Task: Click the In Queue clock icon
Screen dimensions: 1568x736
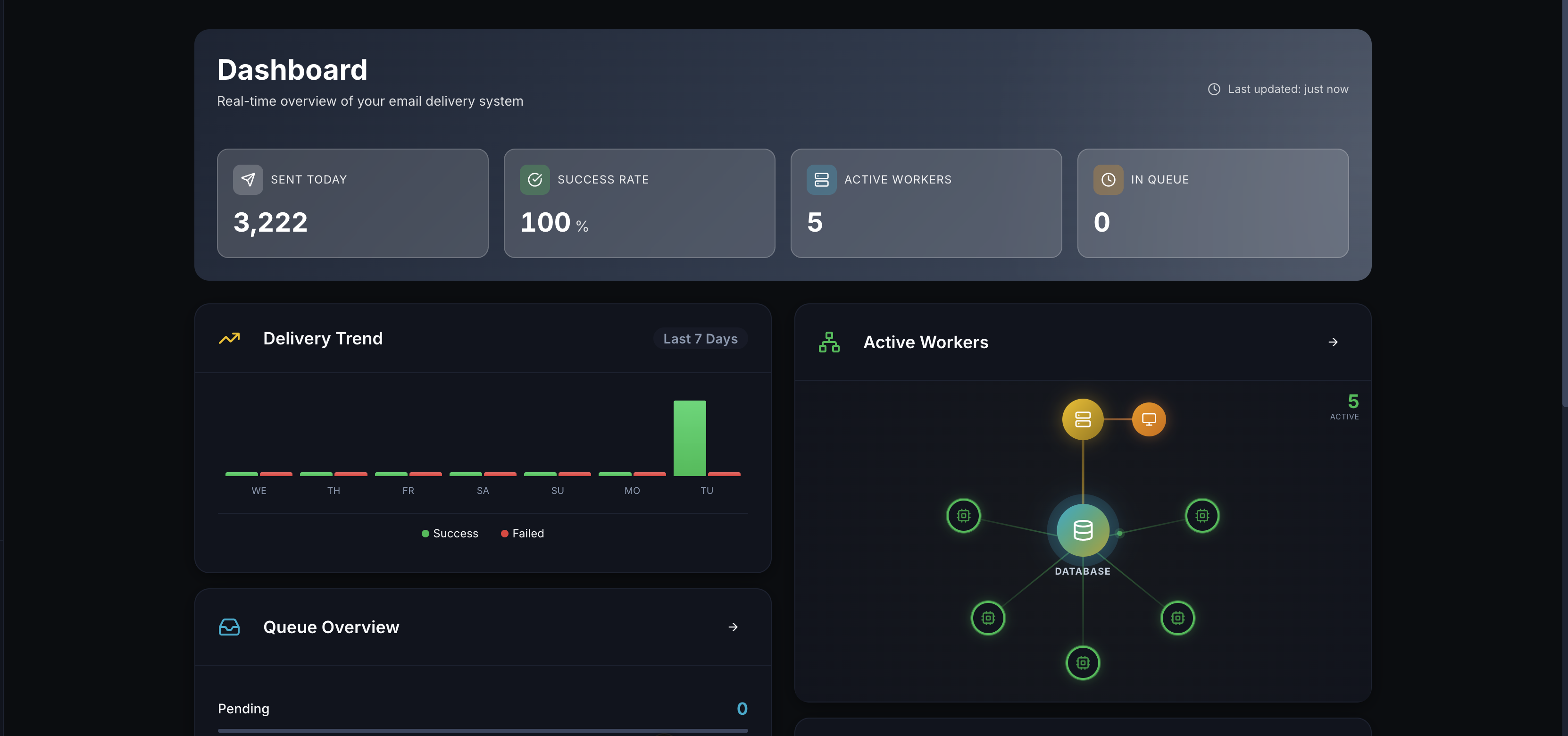Action: pos(1108,180)
